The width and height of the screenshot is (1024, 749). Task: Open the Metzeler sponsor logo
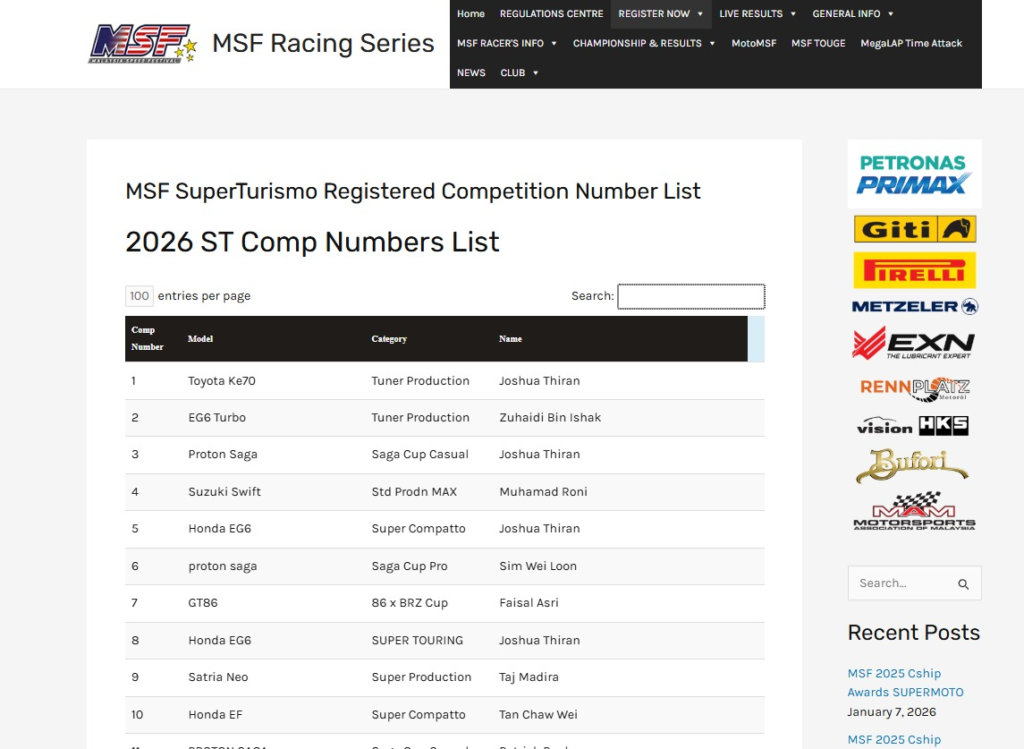[x=914, y=306]
